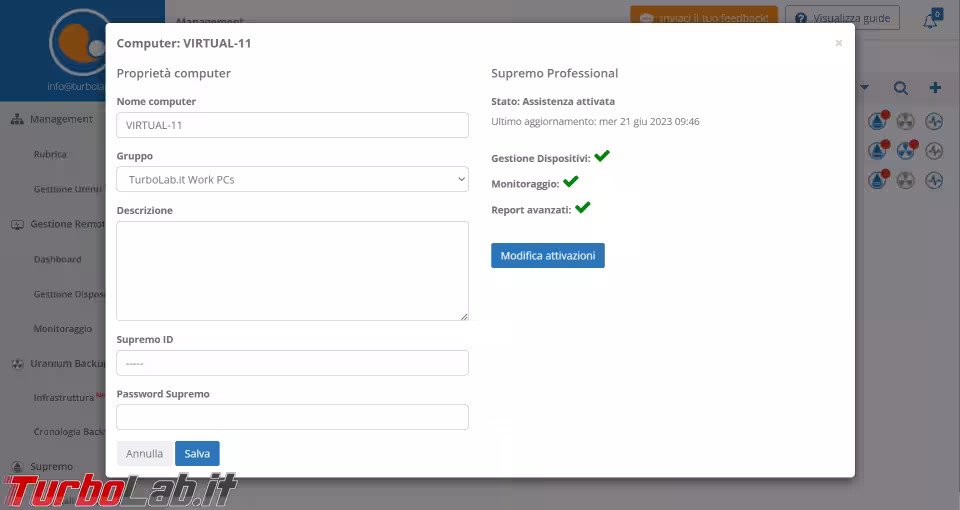
Task: Click the Supremo icon in first row
Action: [x=877, y=122]
